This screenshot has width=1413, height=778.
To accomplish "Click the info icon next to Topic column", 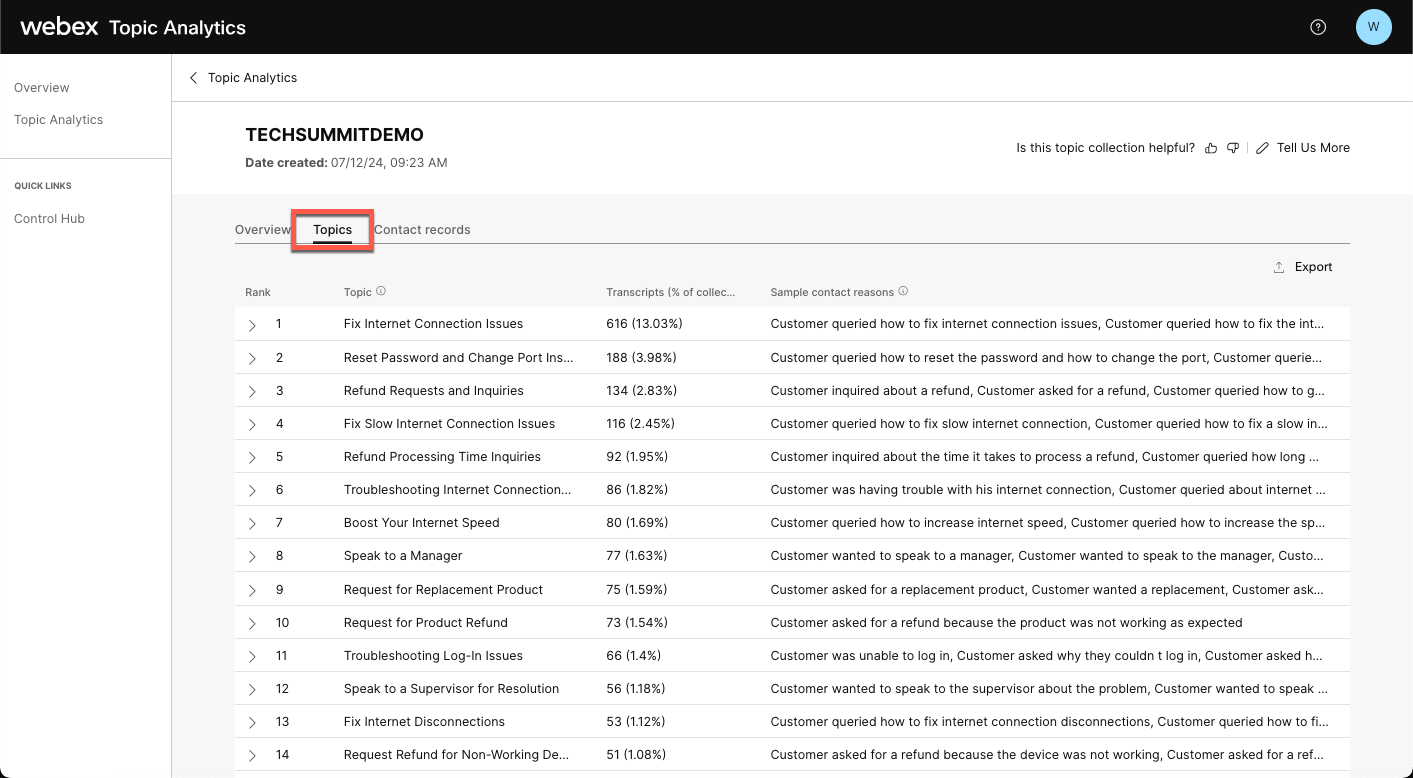I will click(x=381, y=292).
